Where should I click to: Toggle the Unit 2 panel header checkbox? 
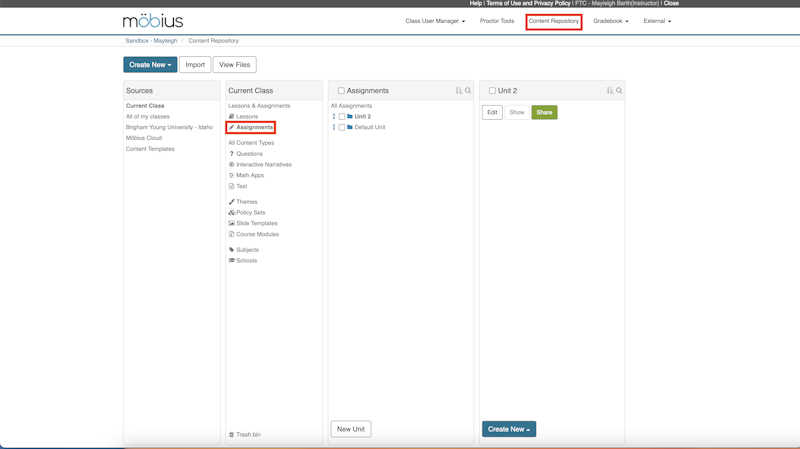pos(492,91)
